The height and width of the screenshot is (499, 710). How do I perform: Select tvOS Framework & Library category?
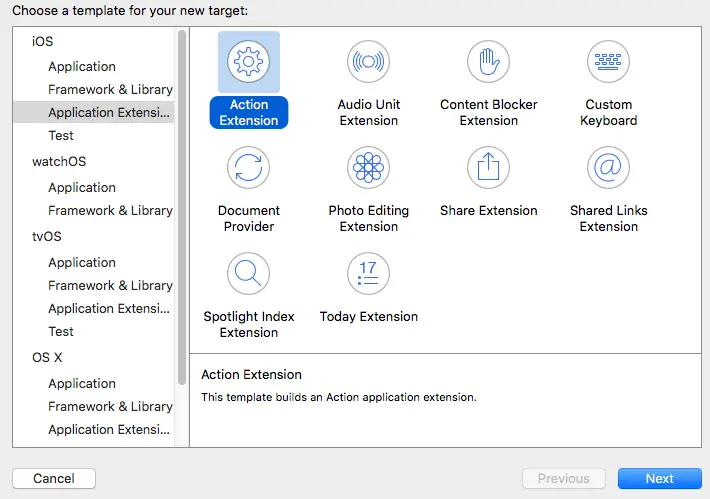tap(110, 285)
